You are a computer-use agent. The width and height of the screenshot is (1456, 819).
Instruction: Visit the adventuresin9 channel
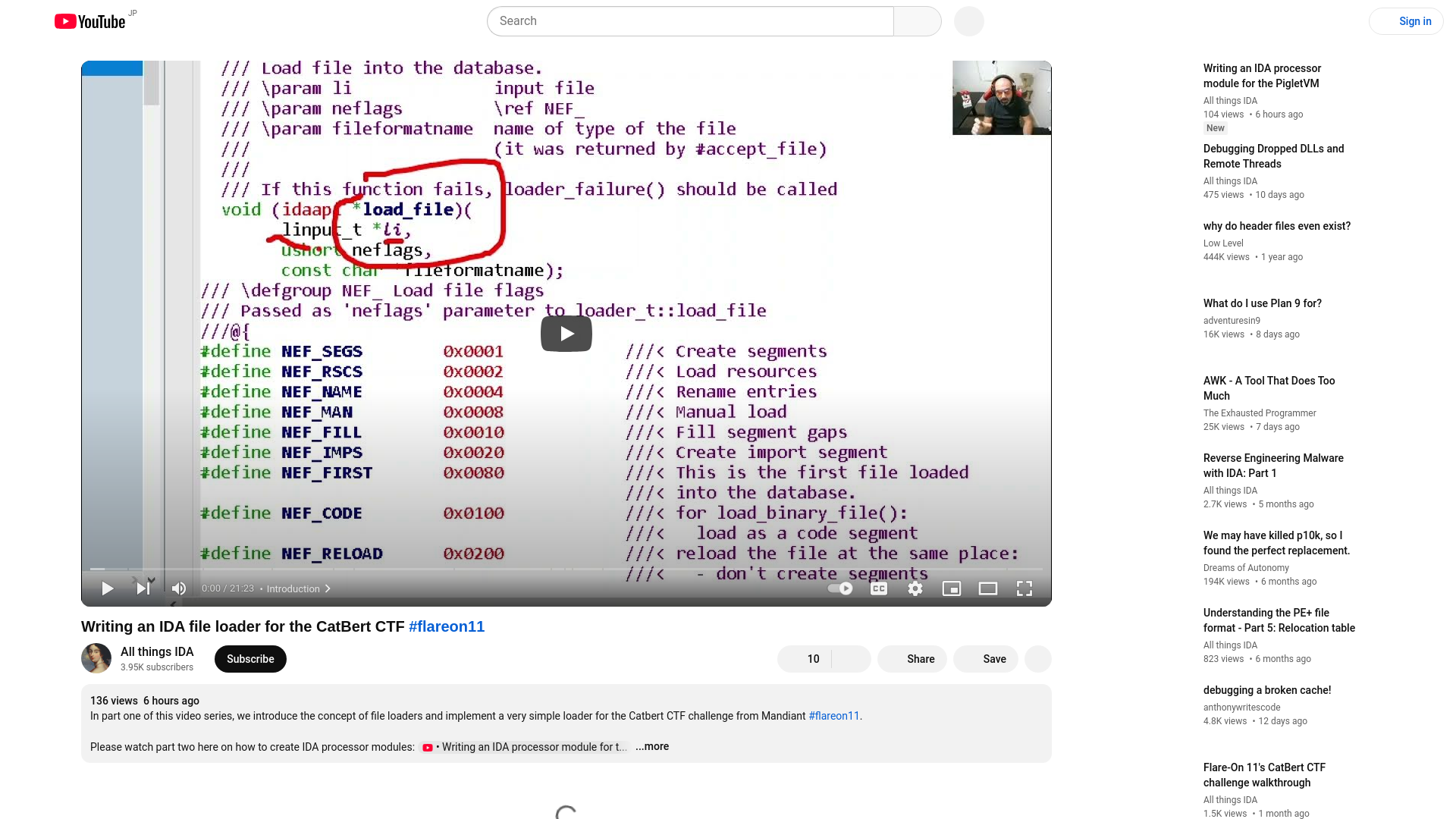1232,321
